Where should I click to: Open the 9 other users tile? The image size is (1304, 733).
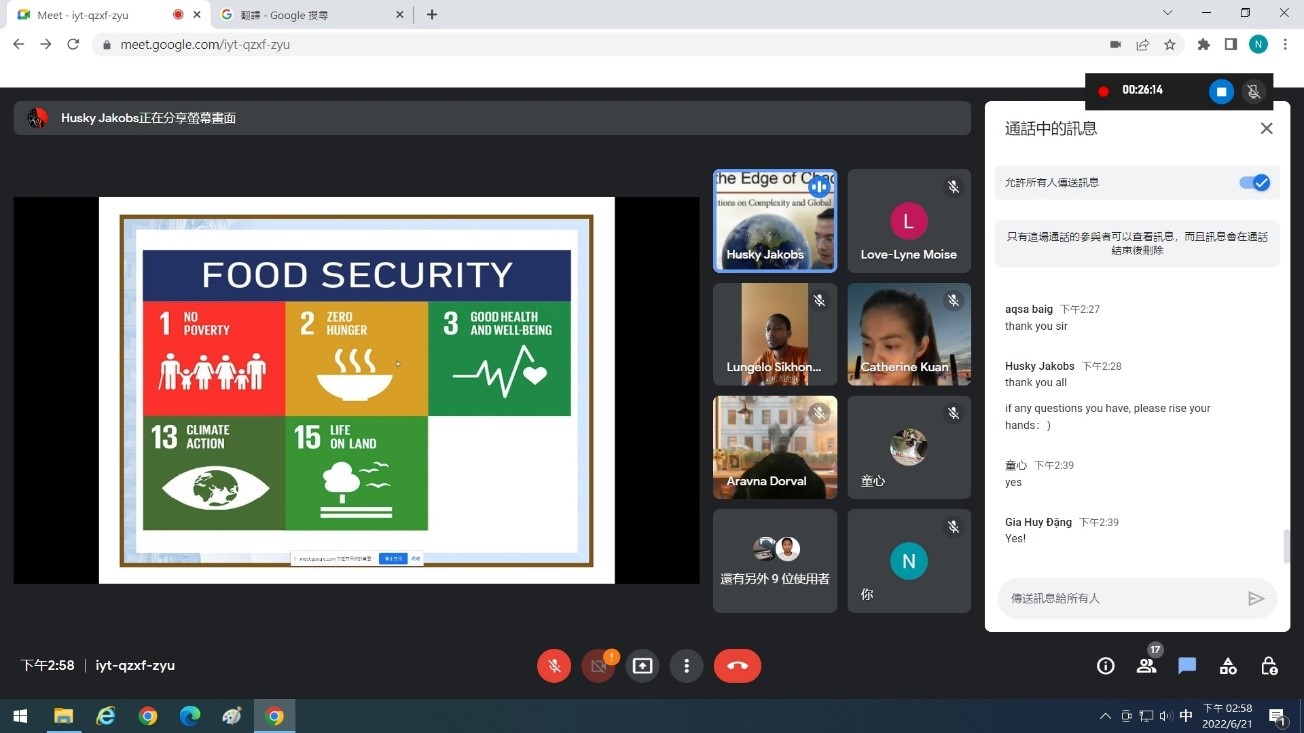(x=775, y=561)
